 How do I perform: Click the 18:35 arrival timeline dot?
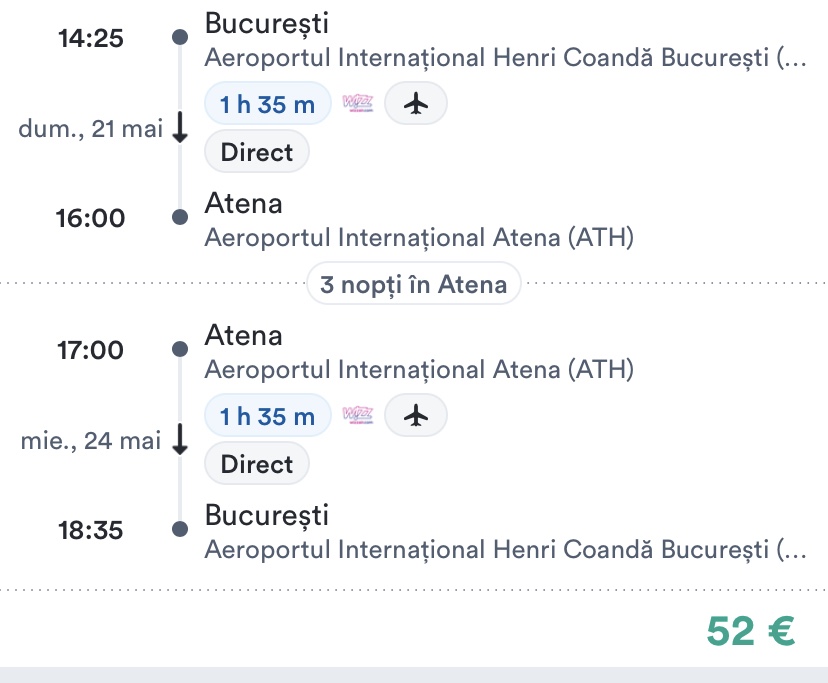point(180,529)
